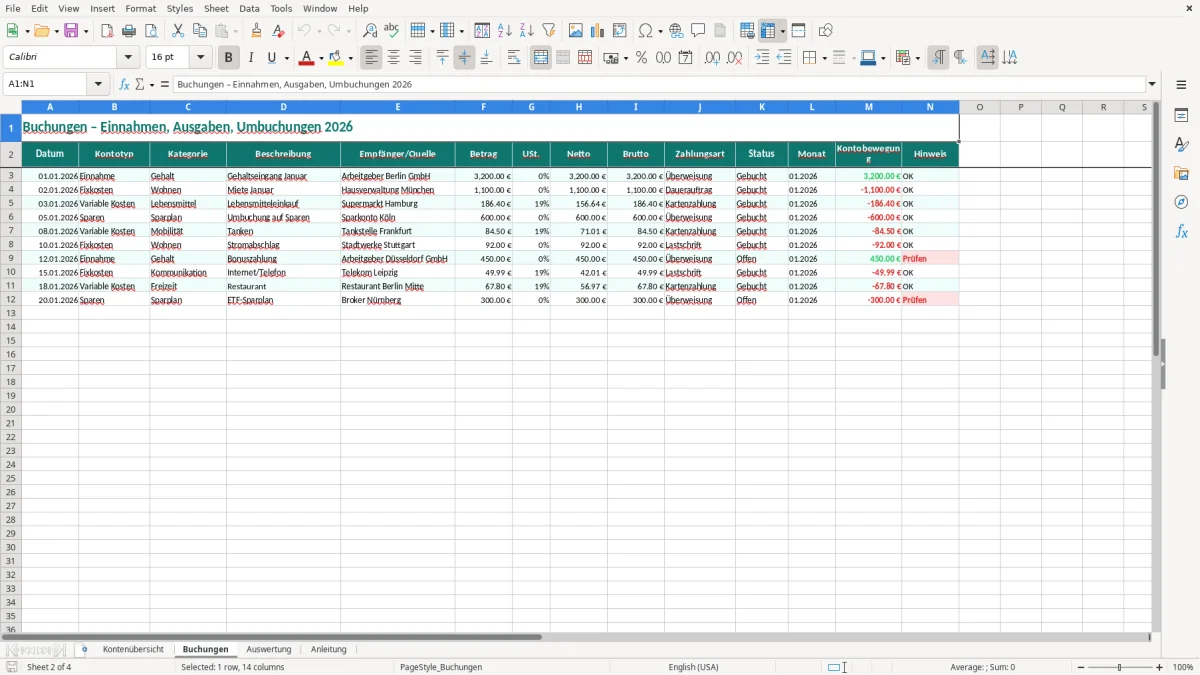Export directly as PDF
Image resolution: width=1200 pixels, height=675 pixels.
[107, 31]
